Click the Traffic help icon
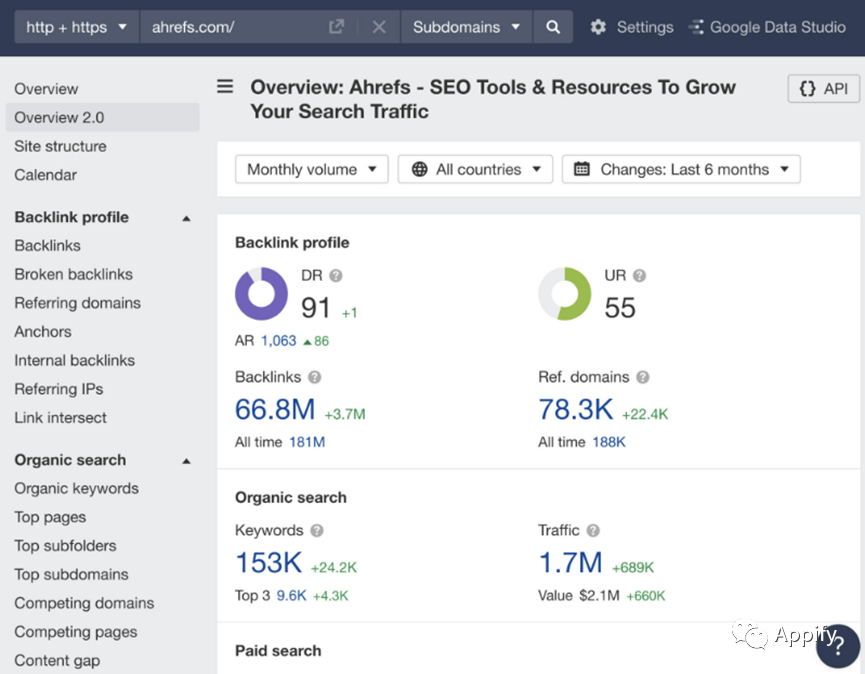865x674 pixels. point(593,531)
